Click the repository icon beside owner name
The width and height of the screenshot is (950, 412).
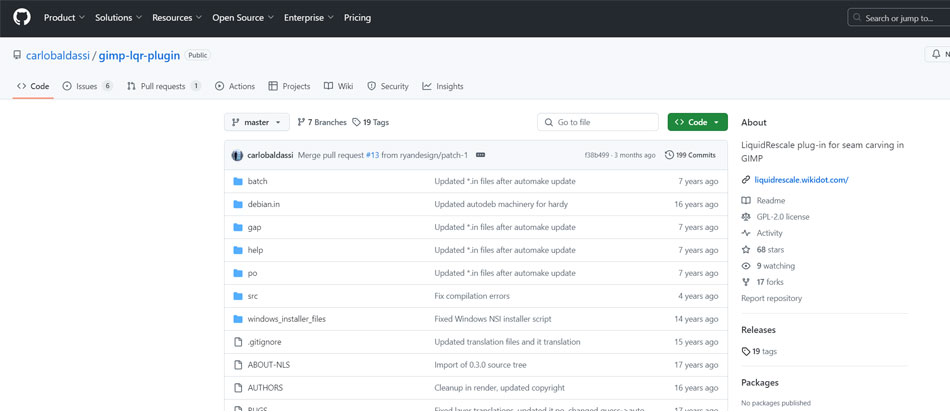point(18,55)
